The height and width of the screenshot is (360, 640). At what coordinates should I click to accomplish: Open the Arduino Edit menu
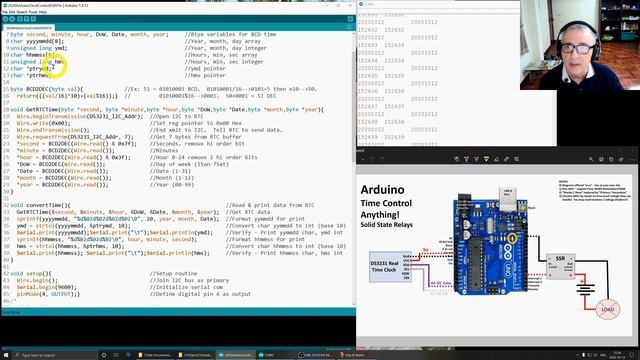[11, 12]
